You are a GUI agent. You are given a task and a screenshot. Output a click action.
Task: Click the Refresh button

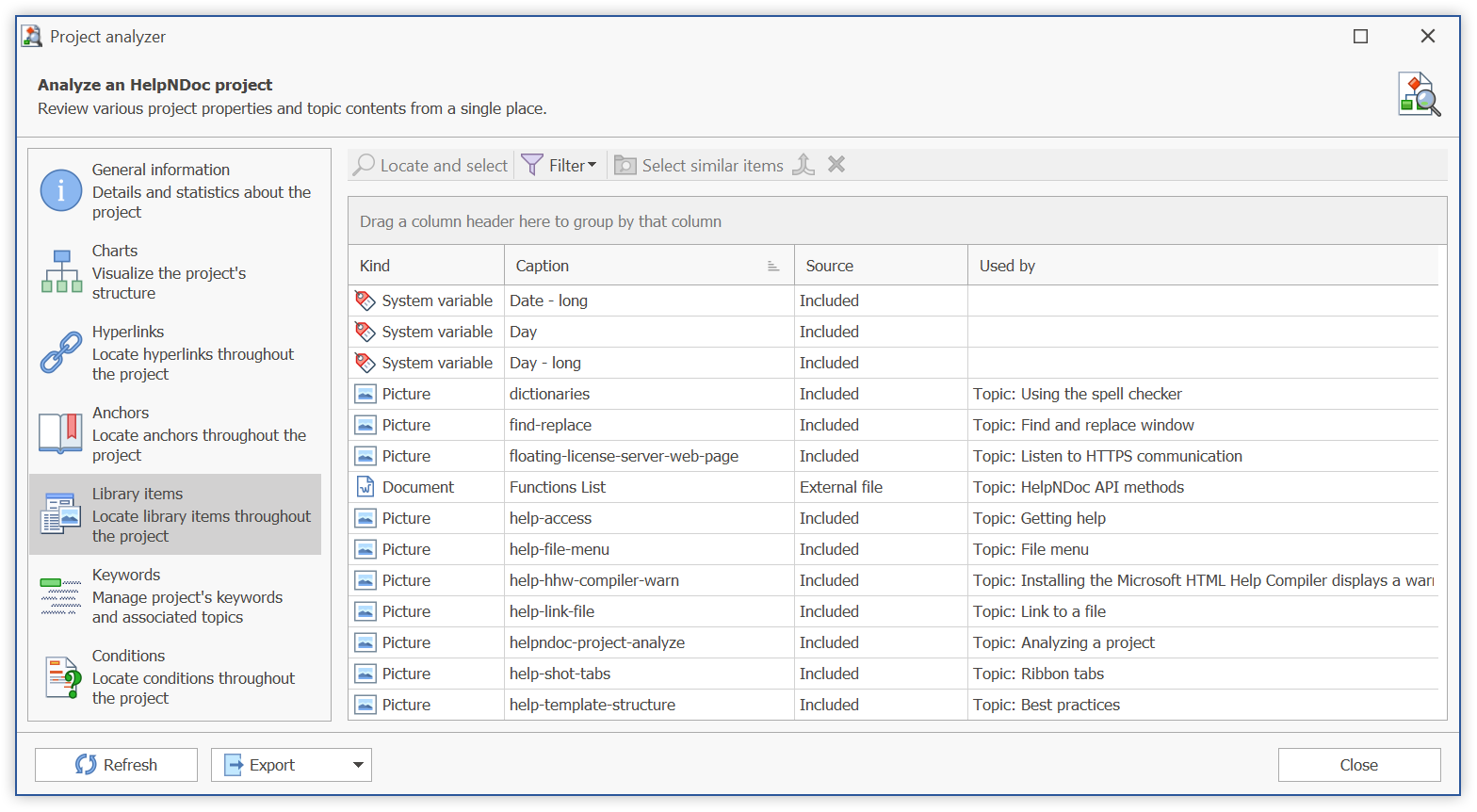(116, 765)
